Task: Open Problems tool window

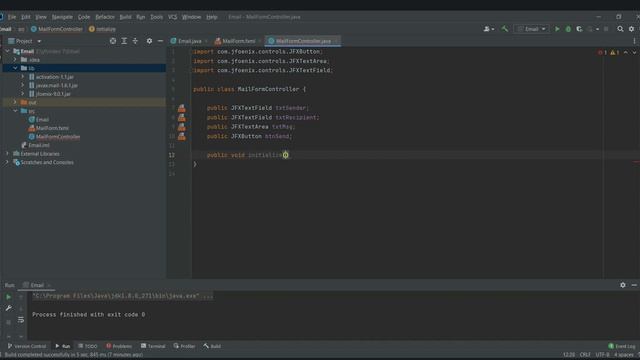Action: pyautogui.click(x=119, y=346)
